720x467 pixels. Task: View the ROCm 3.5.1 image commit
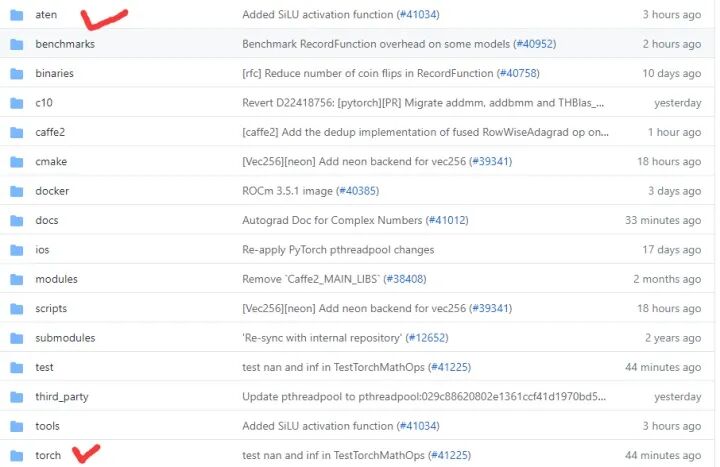pyautogui.click(x=287, y=191)
